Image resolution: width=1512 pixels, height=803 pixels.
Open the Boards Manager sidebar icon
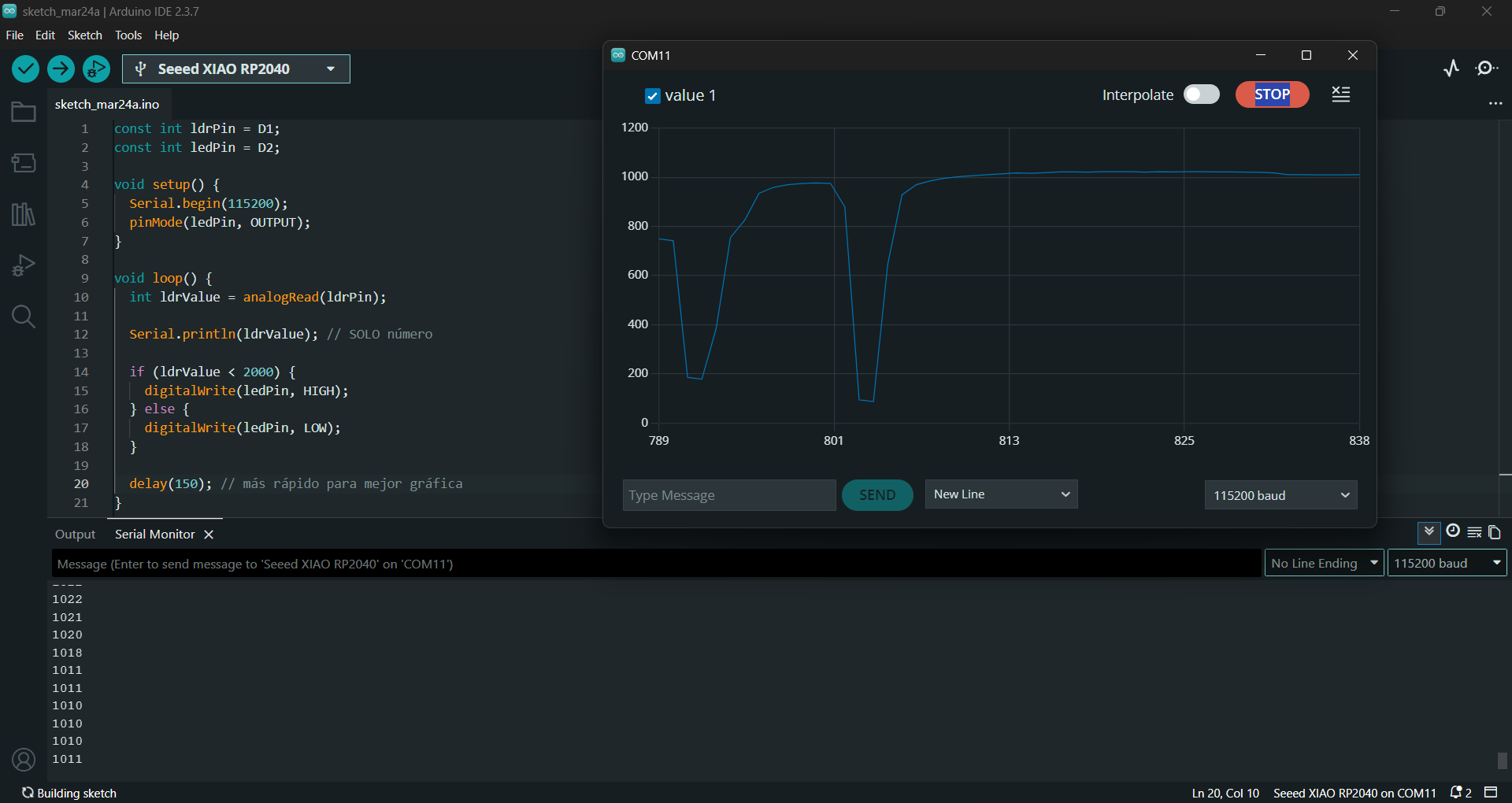click(x=24, y=163)
